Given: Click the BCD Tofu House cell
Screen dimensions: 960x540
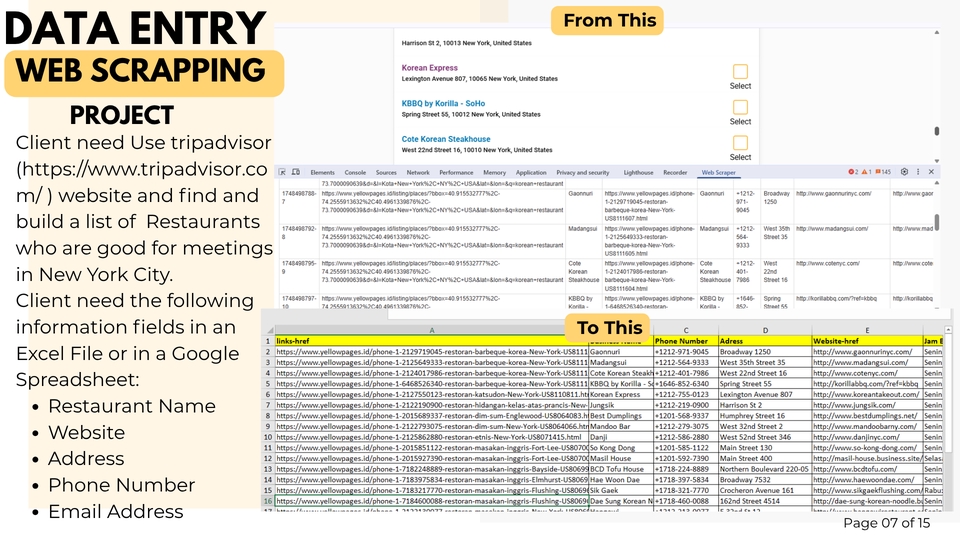Looking at the screenshot, I should (621, 469).
